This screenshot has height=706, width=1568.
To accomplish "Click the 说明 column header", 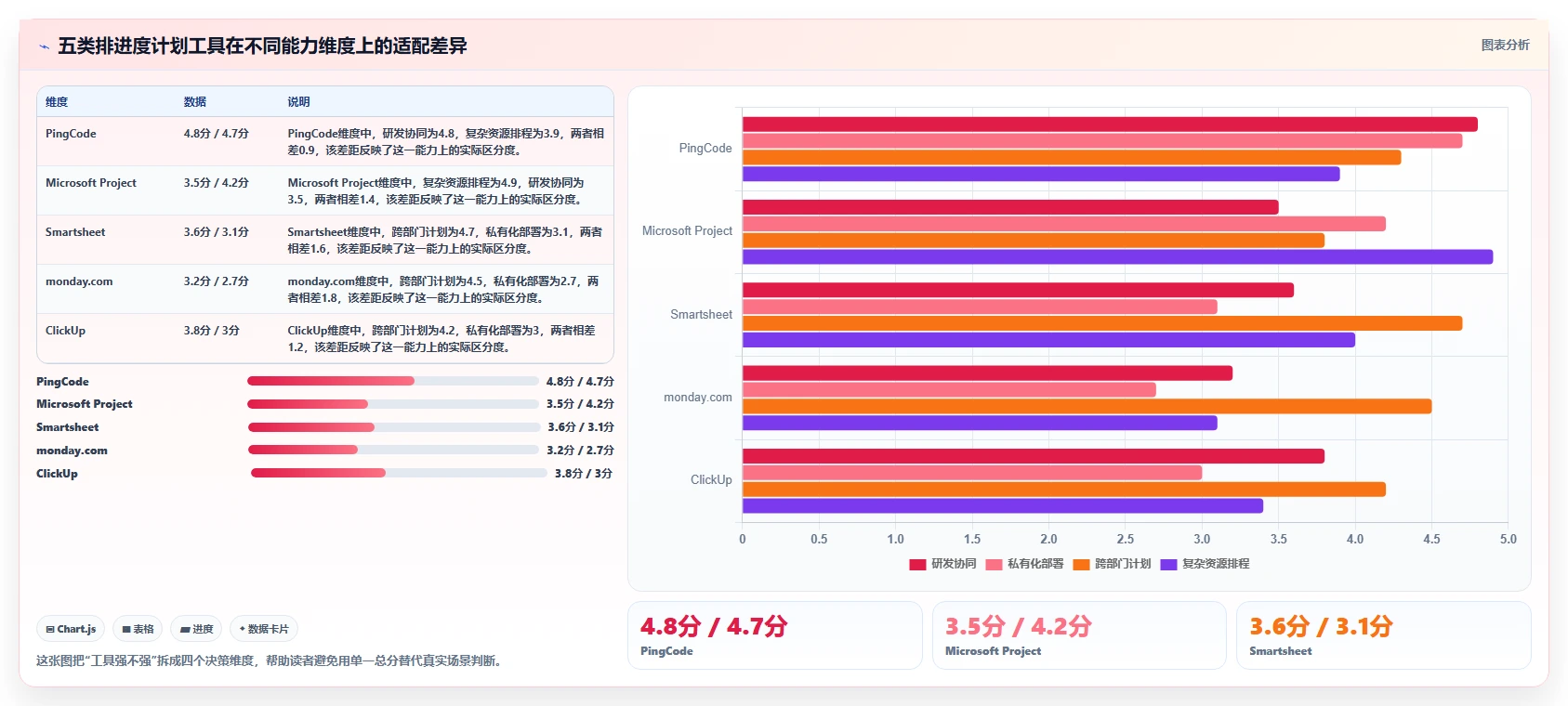I will [x=298, y=102].
